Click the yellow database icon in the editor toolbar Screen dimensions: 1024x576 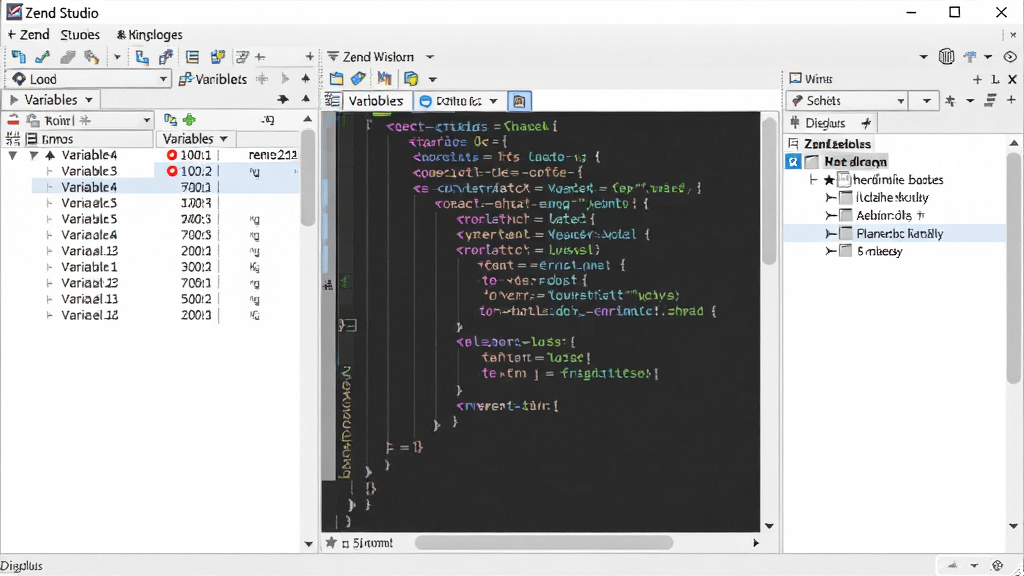click(411, 79)
